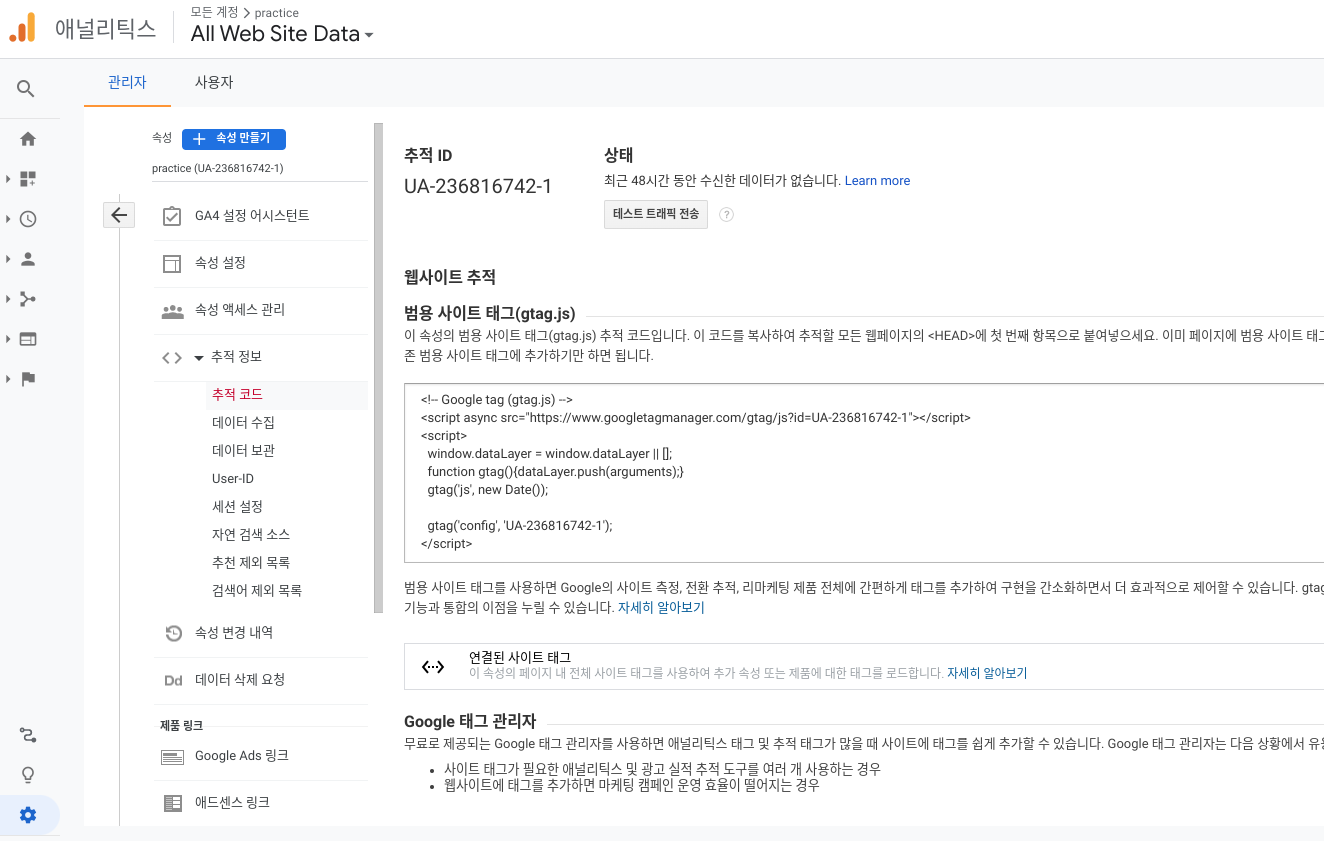Open the Learn more link
Image resolution: width=1324 pixels, height=841 pixels.
coord(877,181)
